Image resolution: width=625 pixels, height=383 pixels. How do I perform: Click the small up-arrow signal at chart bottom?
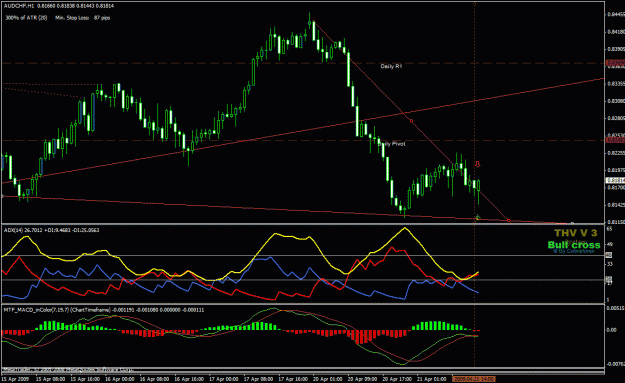pyautogui.click(x=478, y=217)
